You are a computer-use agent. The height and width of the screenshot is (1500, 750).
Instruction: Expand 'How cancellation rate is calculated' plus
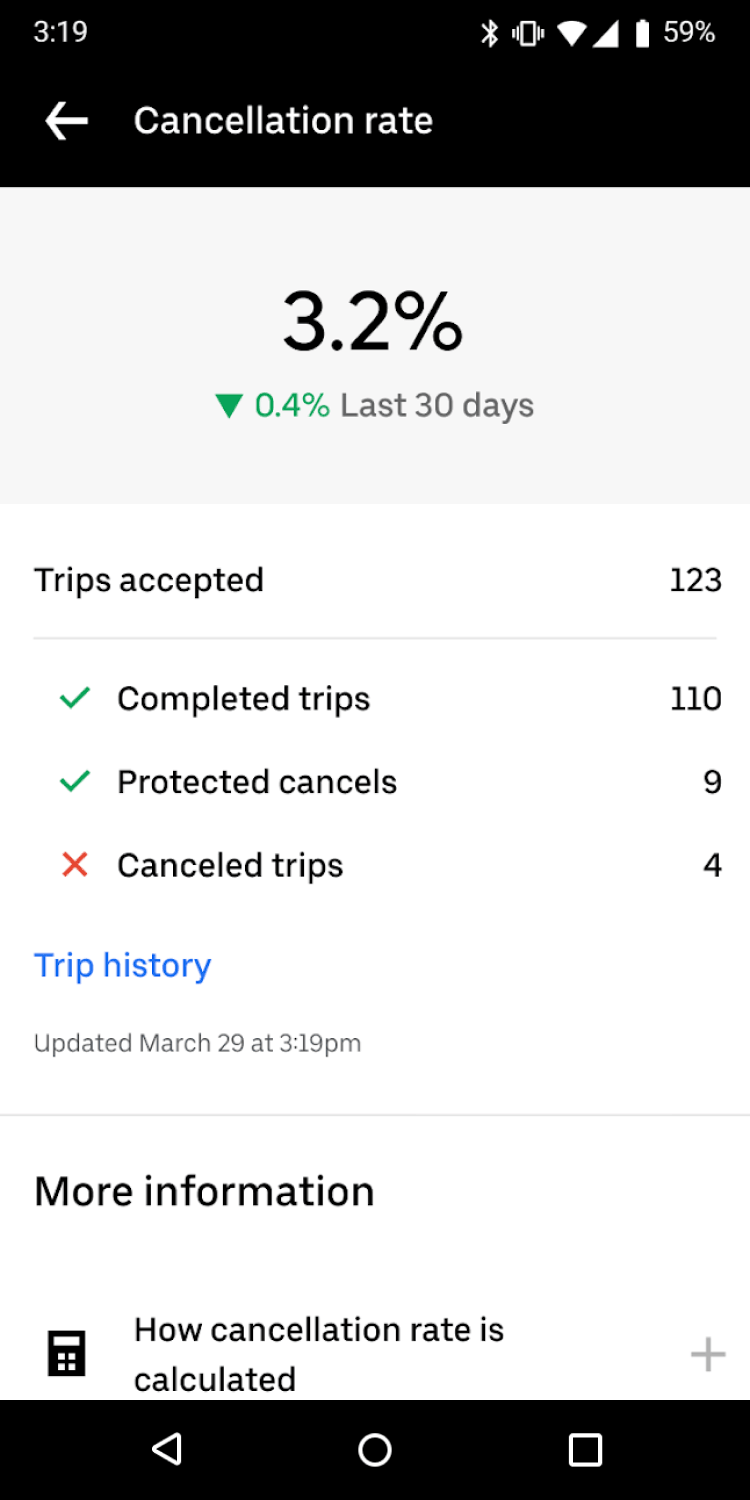point(707,1355)
